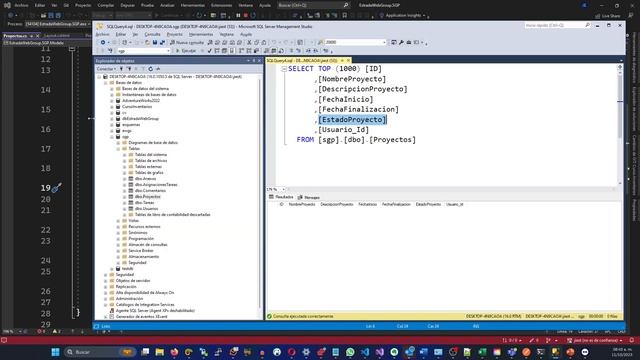Click the EstadoProyecto results column header
Image resolution: width=640 pixels, height=360 pixels.
point(428,204)
